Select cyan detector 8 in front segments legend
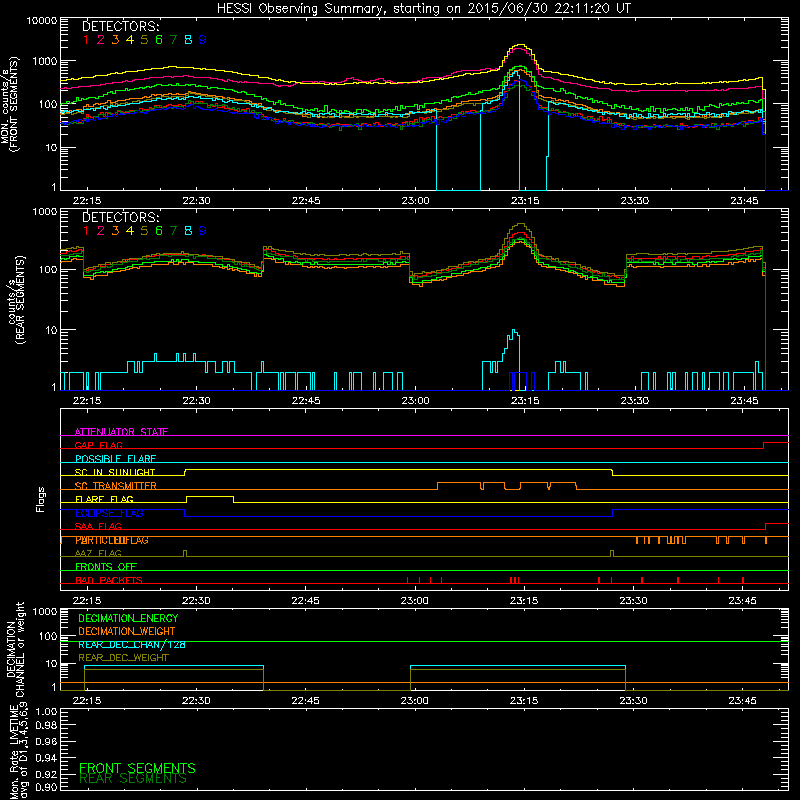The height and width of the screenshot is (800, 800). 188,40
